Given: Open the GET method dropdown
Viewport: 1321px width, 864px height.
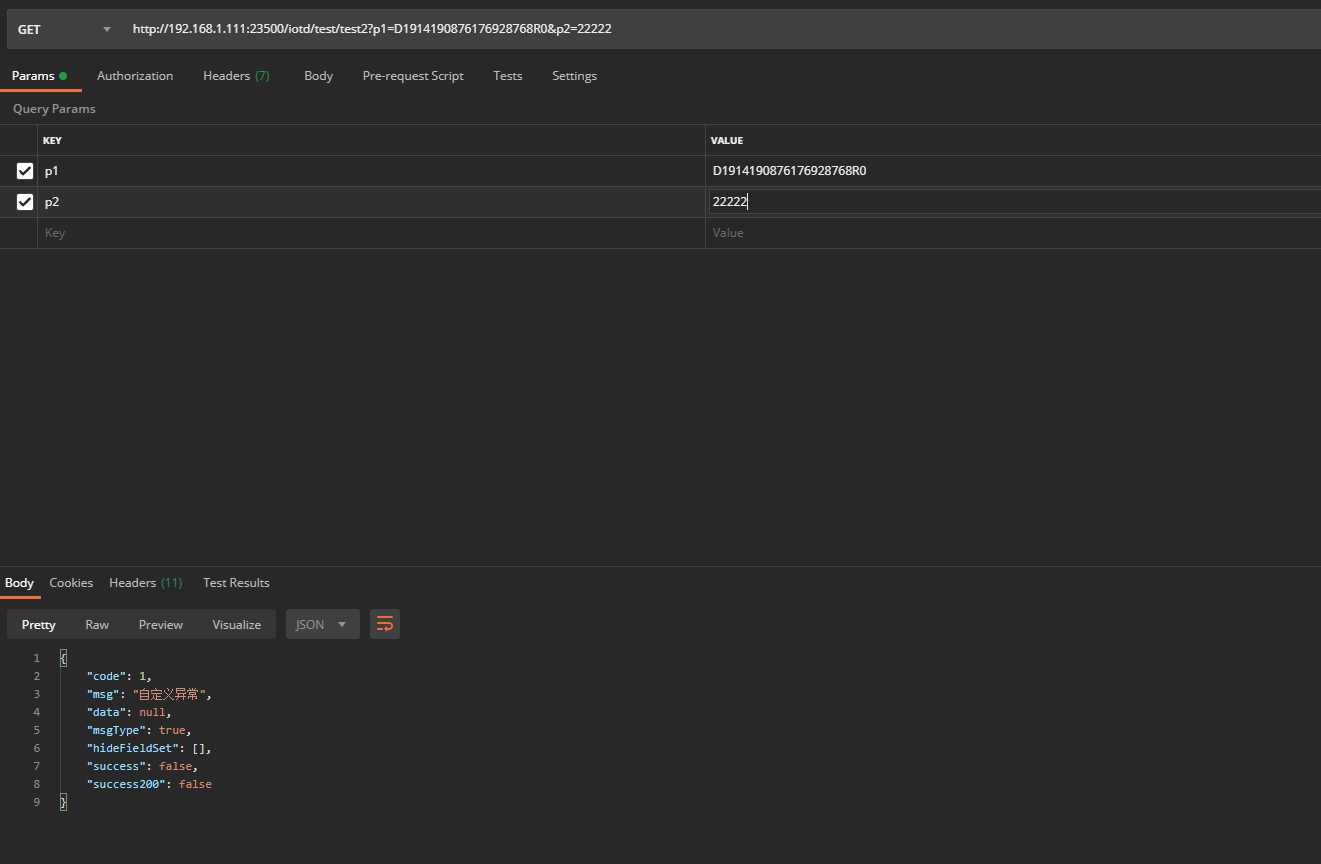Looking at the screenshot, I should pos(64,29).
